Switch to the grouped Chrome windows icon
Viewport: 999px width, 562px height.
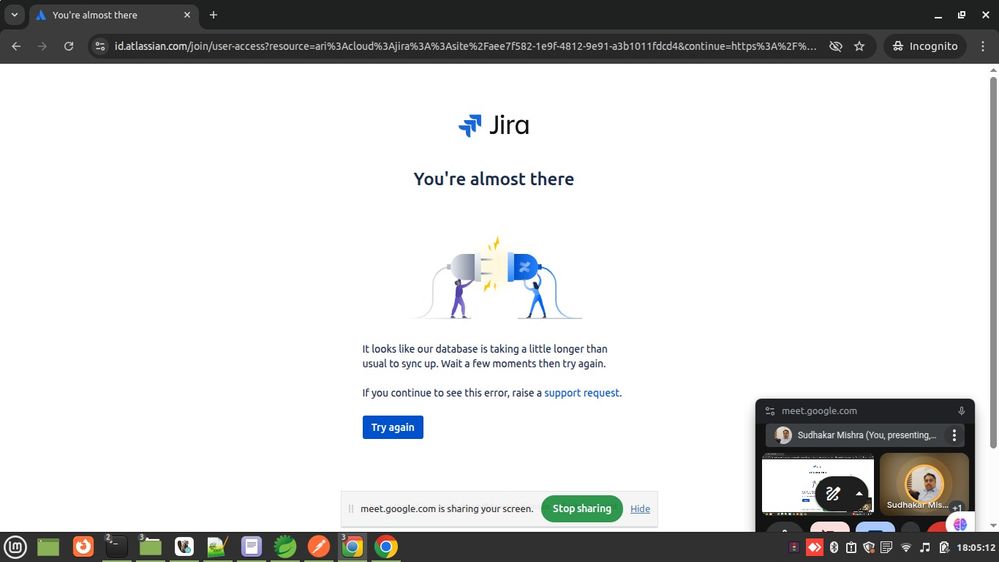point(352,547)
